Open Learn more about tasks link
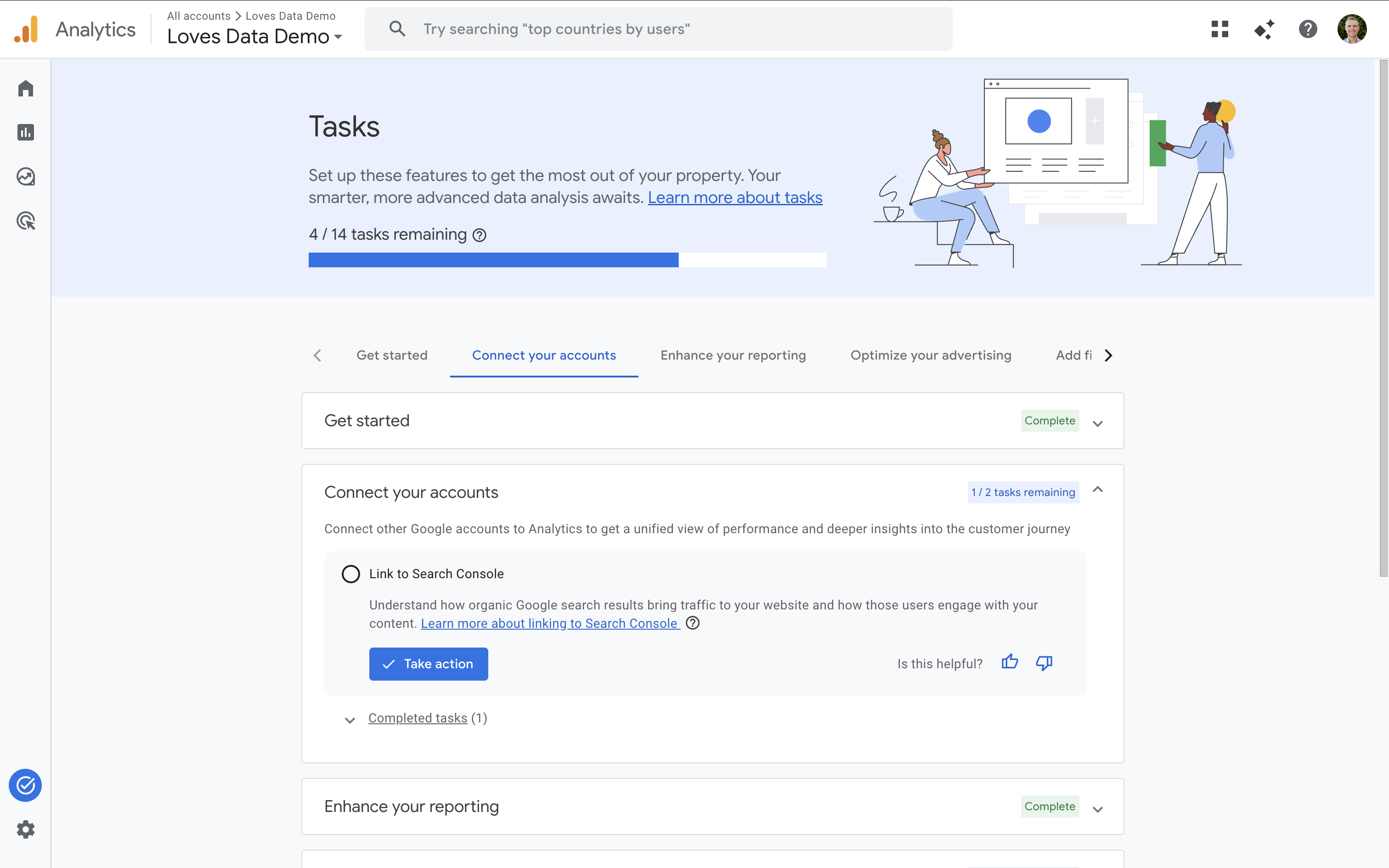The height and width of the screenshot is (868, 1389). (734, 197)
